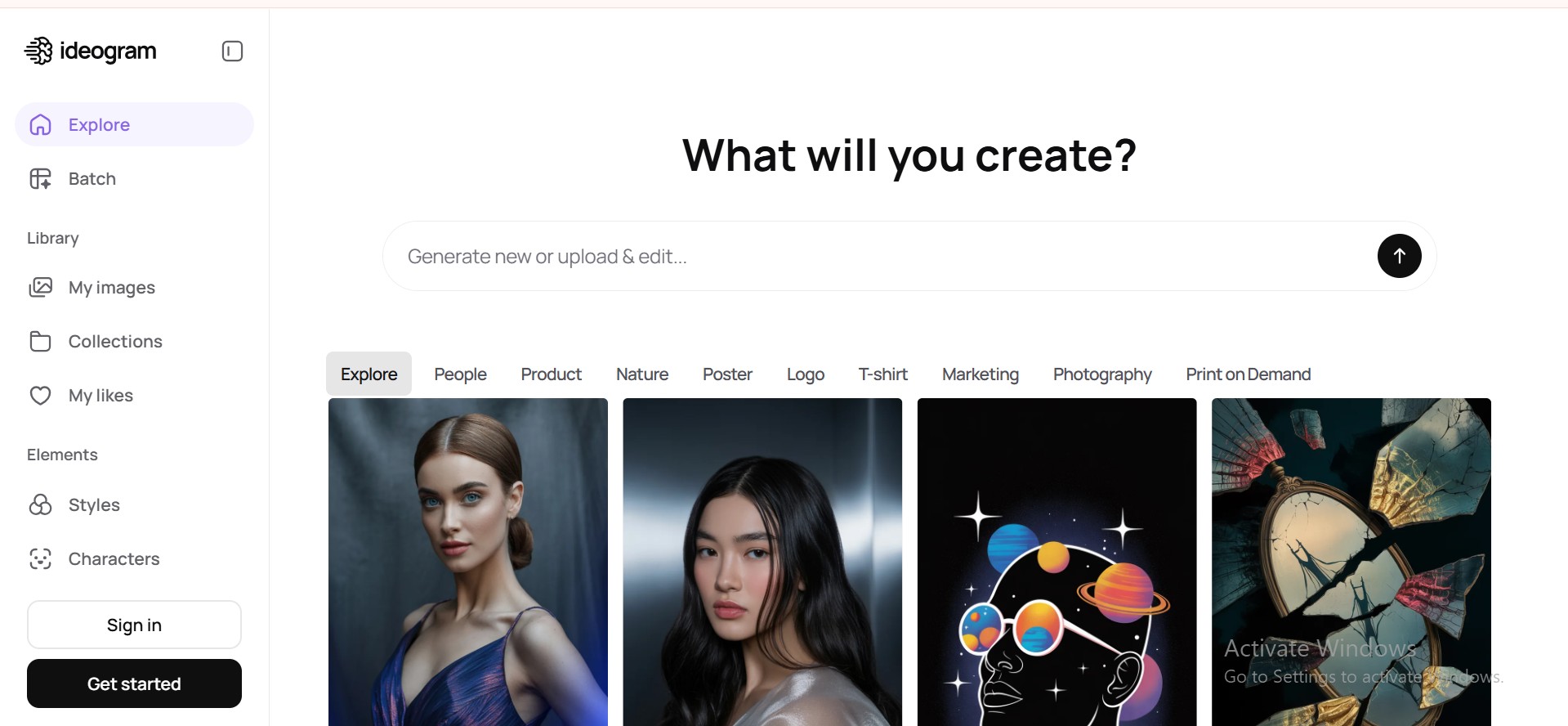Click the My images gallery icon
The width and height of the screenshot is (1568, 726).
point(40,287)
